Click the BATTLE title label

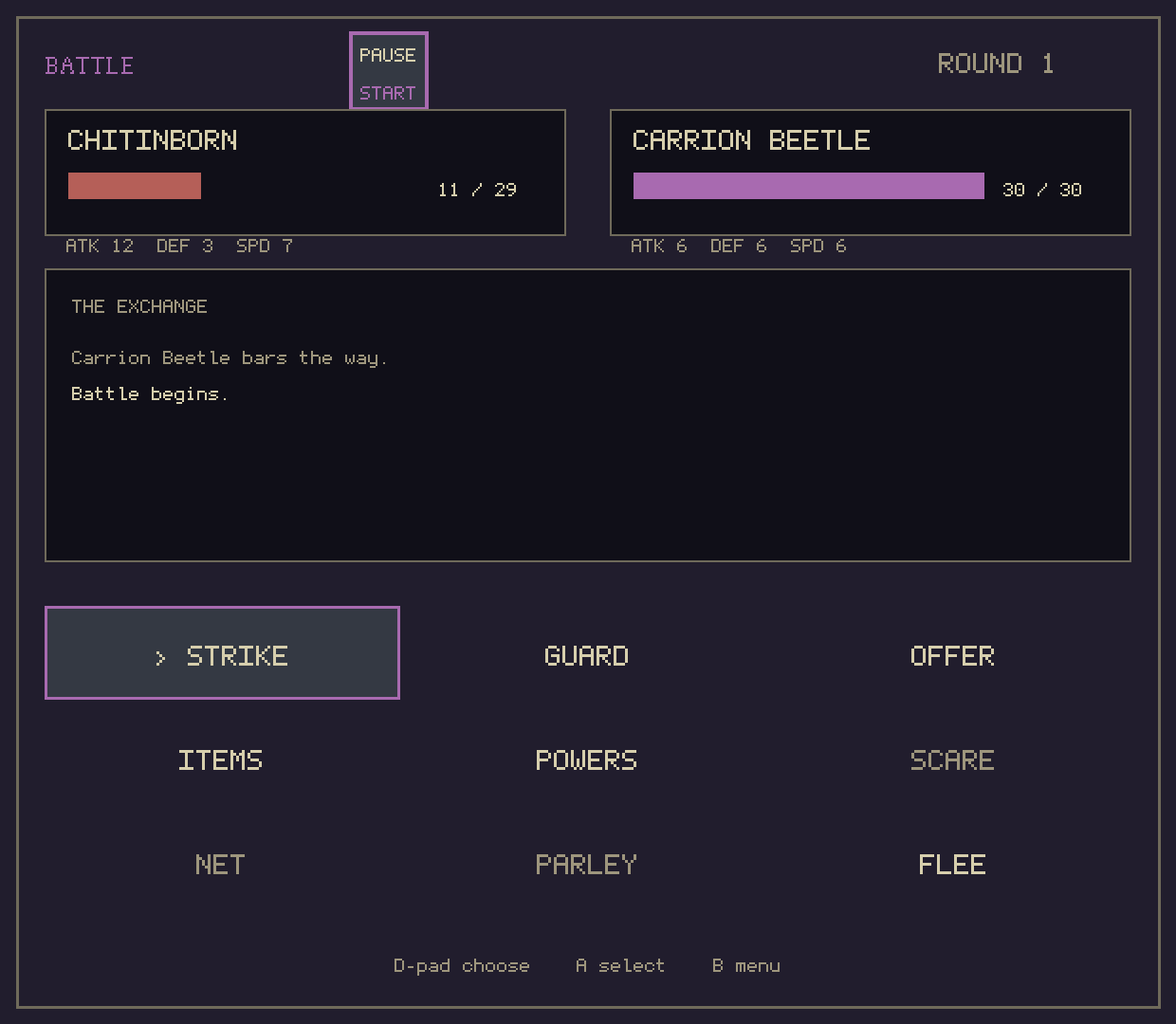[89, 65]
